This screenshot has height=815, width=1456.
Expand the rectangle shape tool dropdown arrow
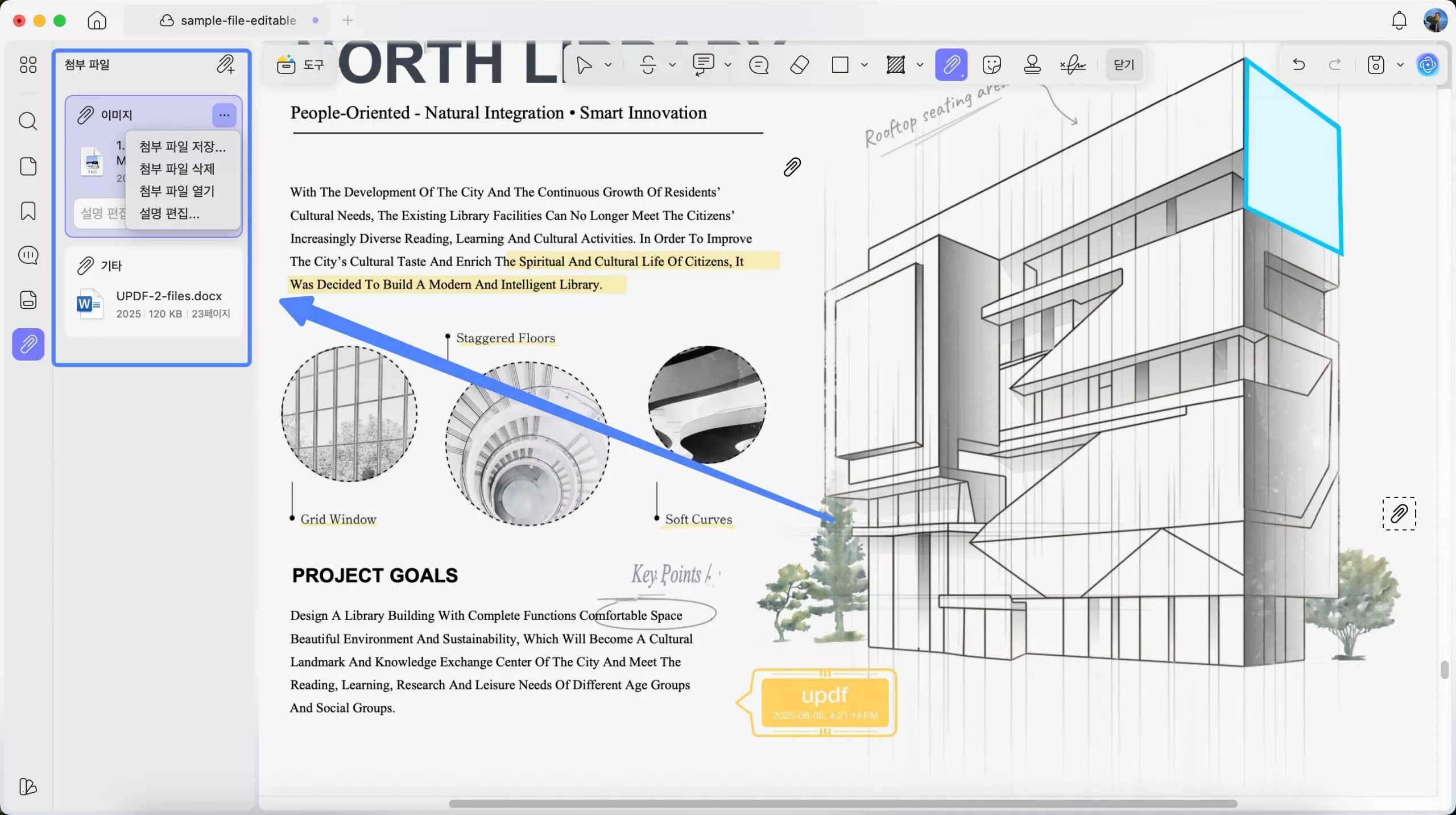864,65
